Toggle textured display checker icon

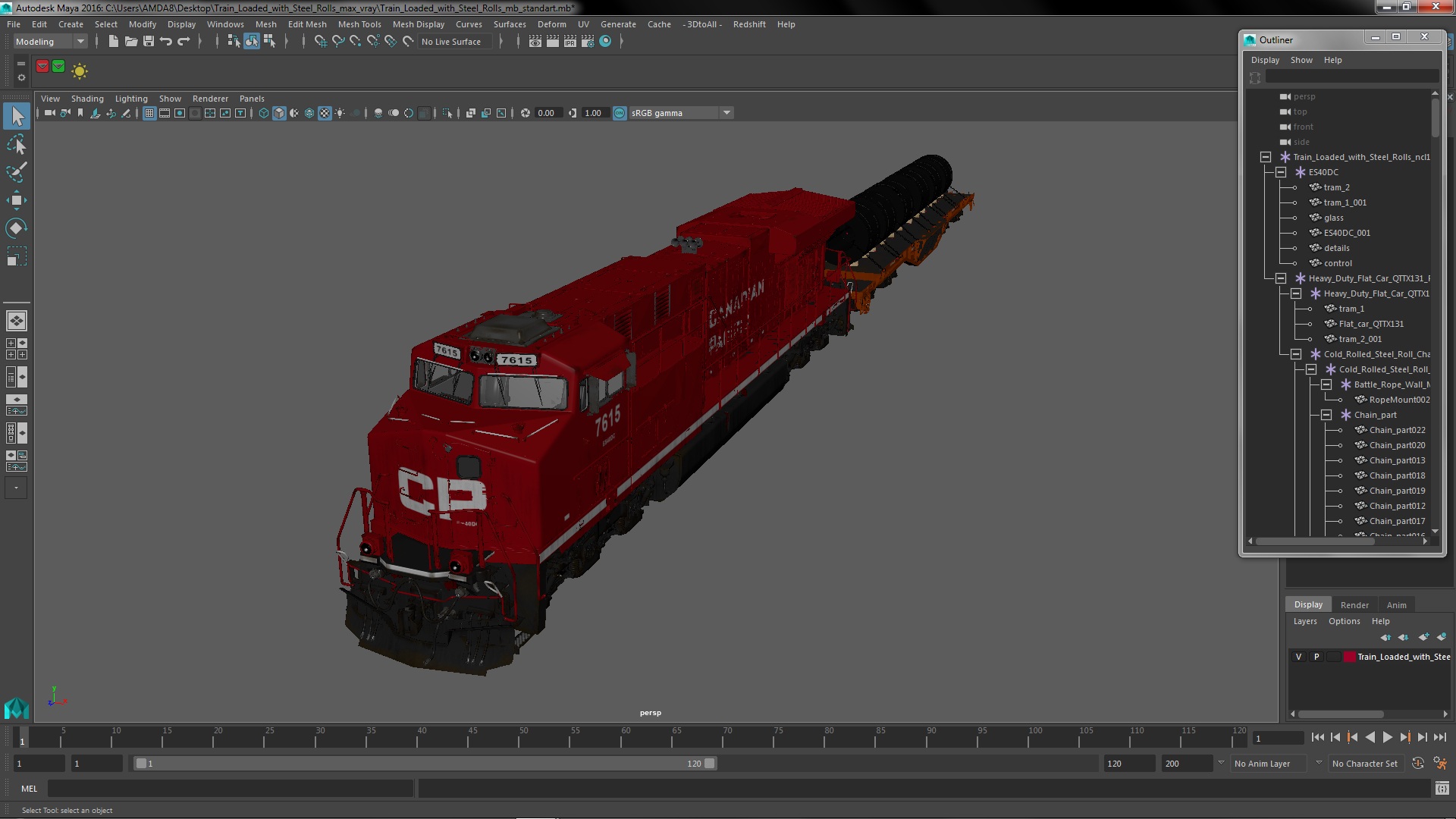(x=325, y=113)
